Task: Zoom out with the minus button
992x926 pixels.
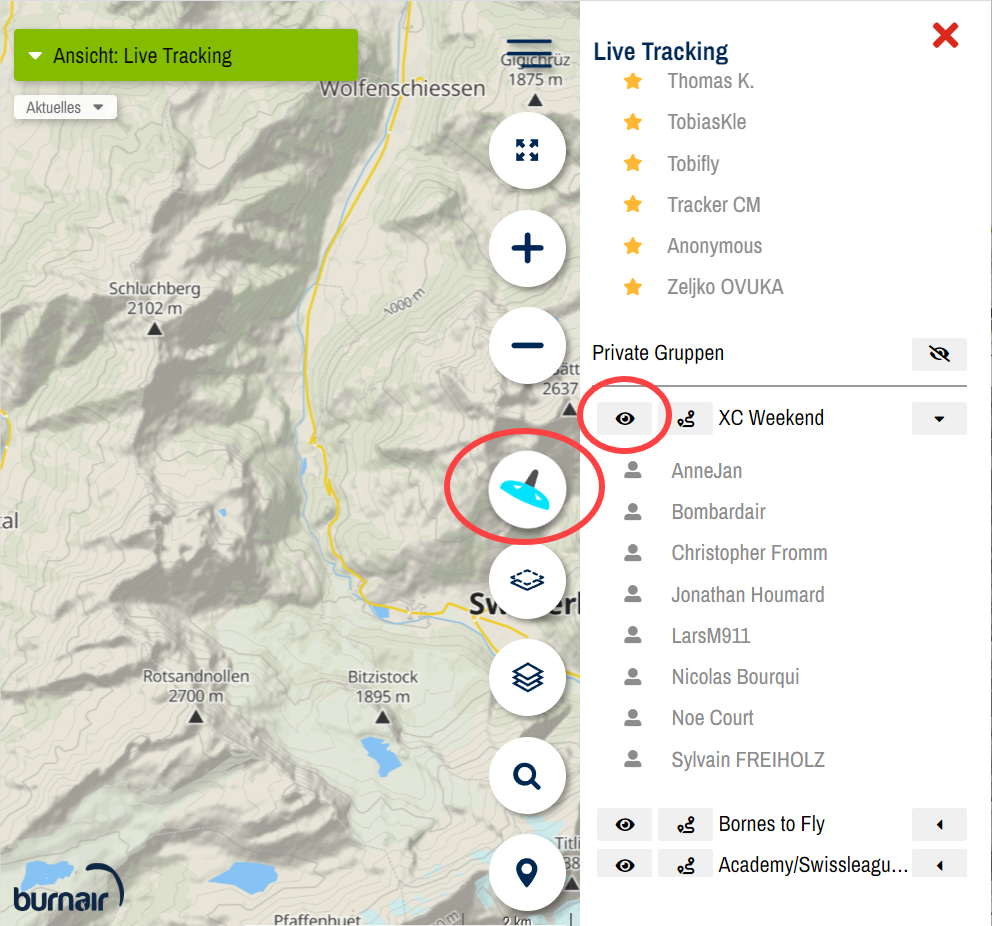Action: pos(527,346)
